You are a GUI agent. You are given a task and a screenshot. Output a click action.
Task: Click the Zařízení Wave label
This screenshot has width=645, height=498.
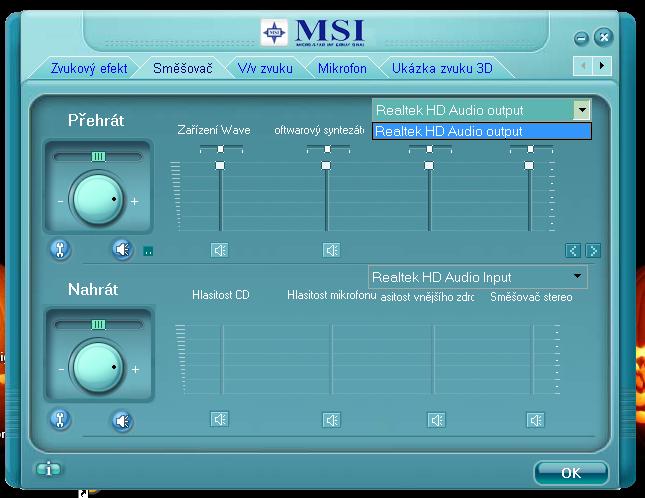214,130
